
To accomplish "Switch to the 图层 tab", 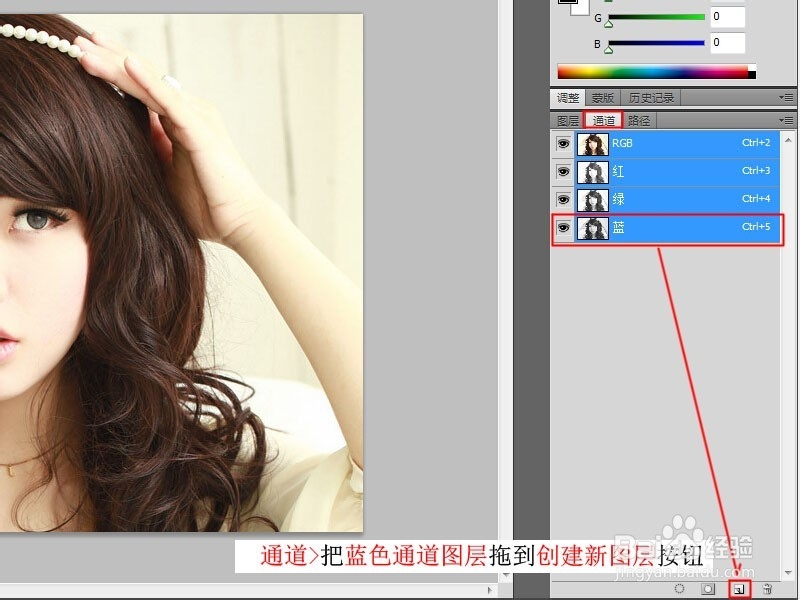I will click(x=567, y=121).
